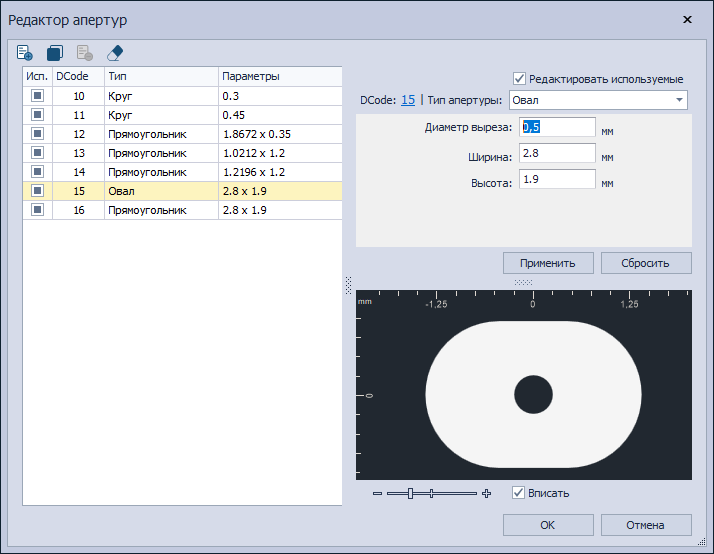This screenshot has width=714, height=554.
Task: Click the add new aperture icon
Action: tap(26, 53)
